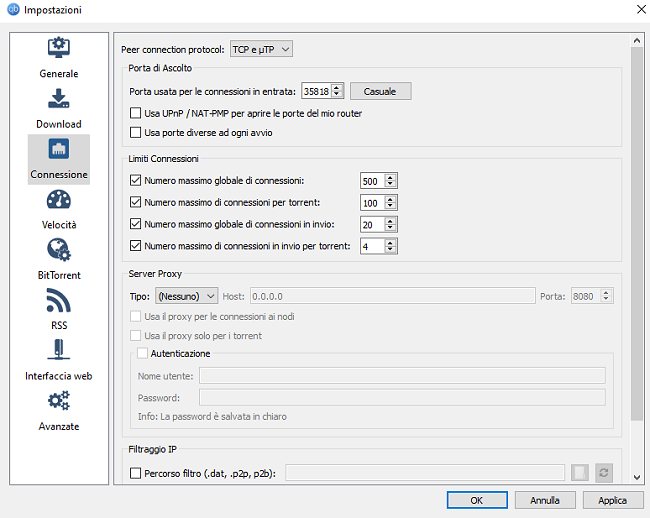Open the RSS feed icon
This screenshot has width=650, height=518.
58,300
